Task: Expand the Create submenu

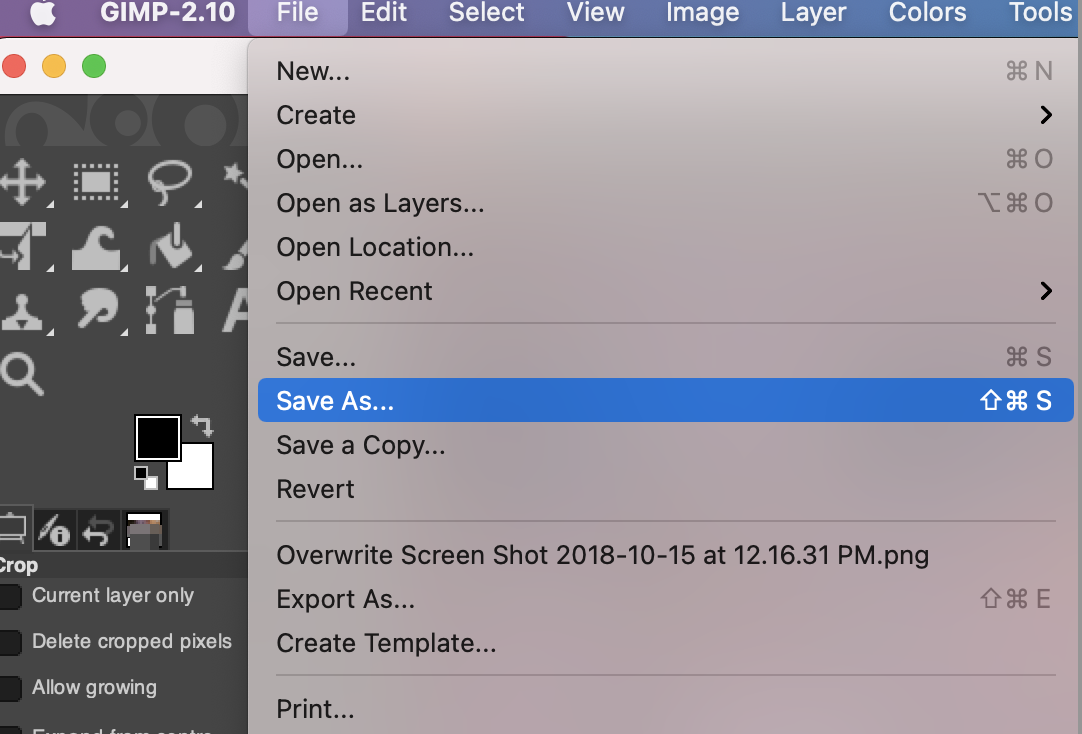Action: pos(665,115)
